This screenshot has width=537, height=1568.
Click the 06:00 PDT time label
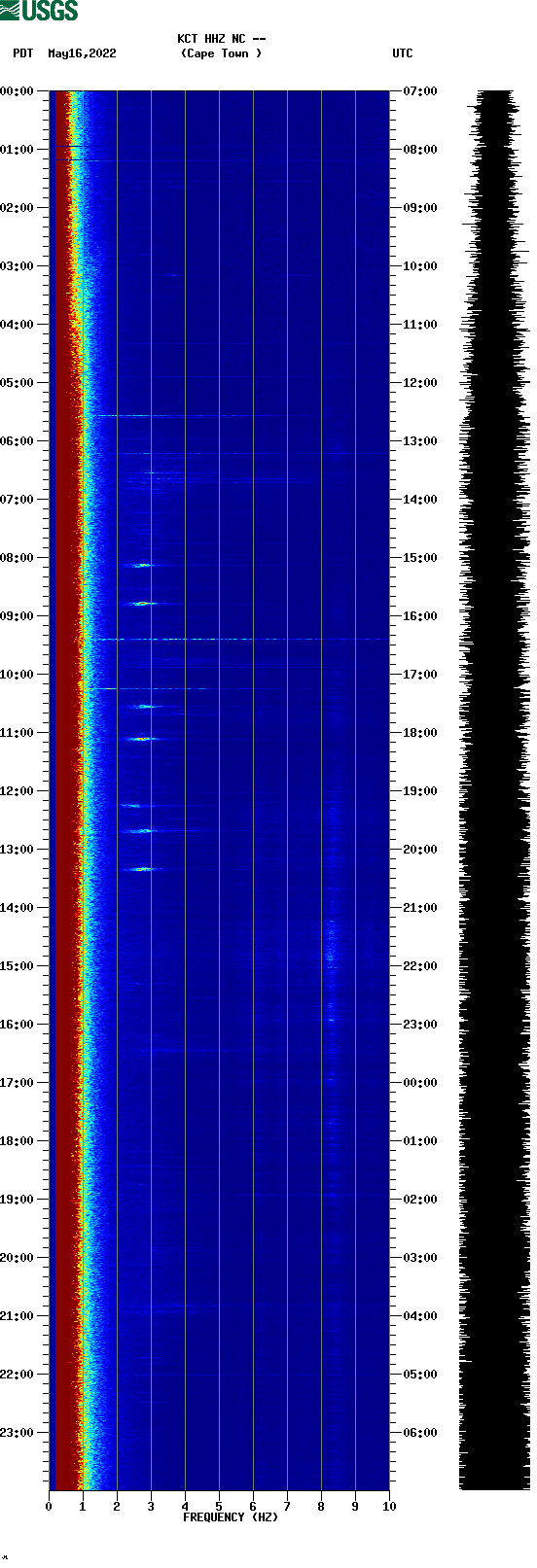click(x=18, y=441)
